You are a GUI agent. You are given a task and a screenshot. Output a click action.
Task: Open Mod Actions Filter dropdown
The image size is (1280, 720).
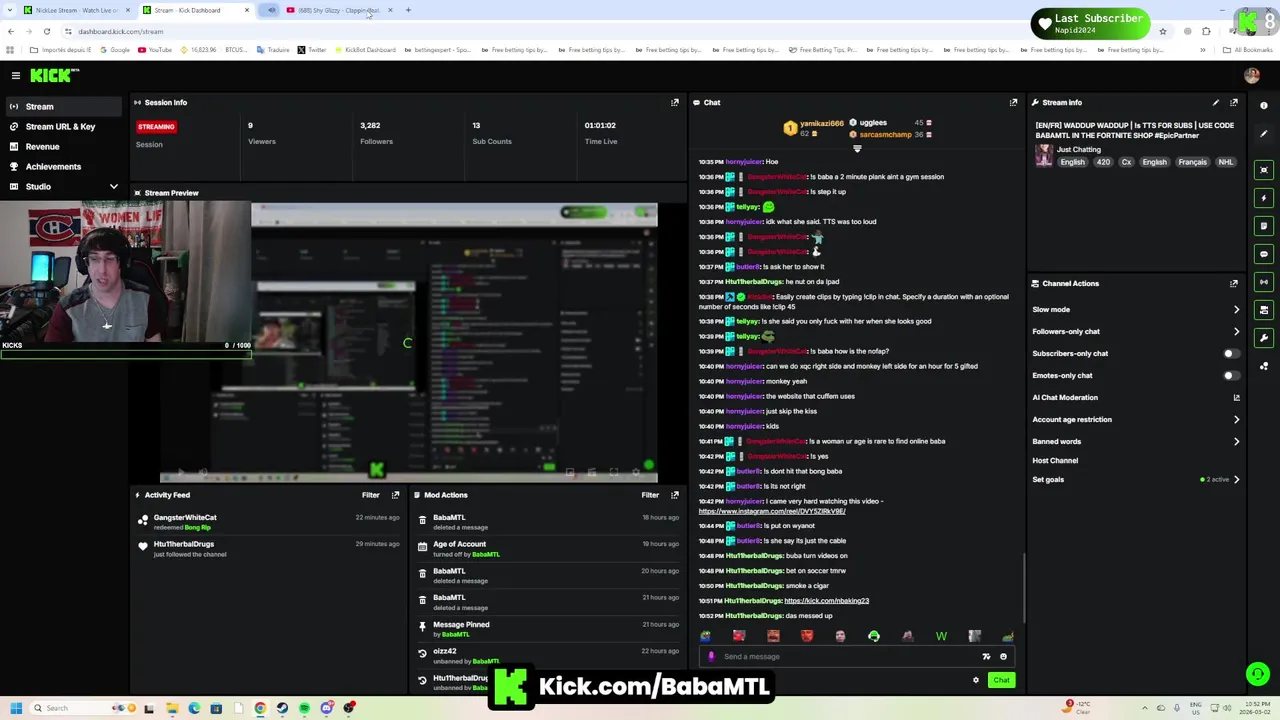650,495
